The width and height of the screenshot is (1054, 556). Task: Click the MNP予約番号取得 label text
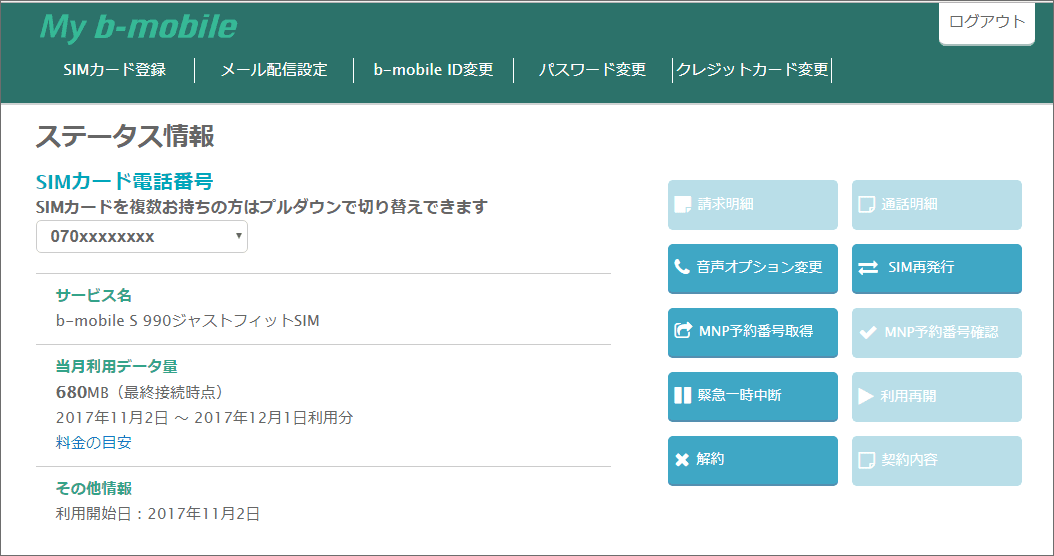coord(756,331)
